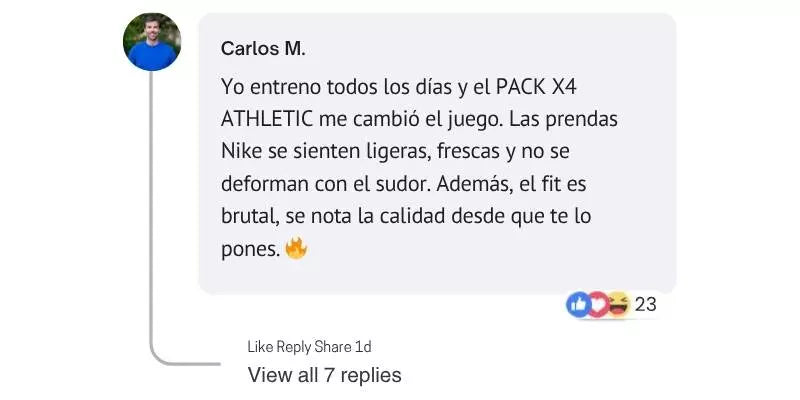The height and width of the screenshot is (400, 800).
Task: Like Carlos M.'s comment
Action: coord(260,347)
